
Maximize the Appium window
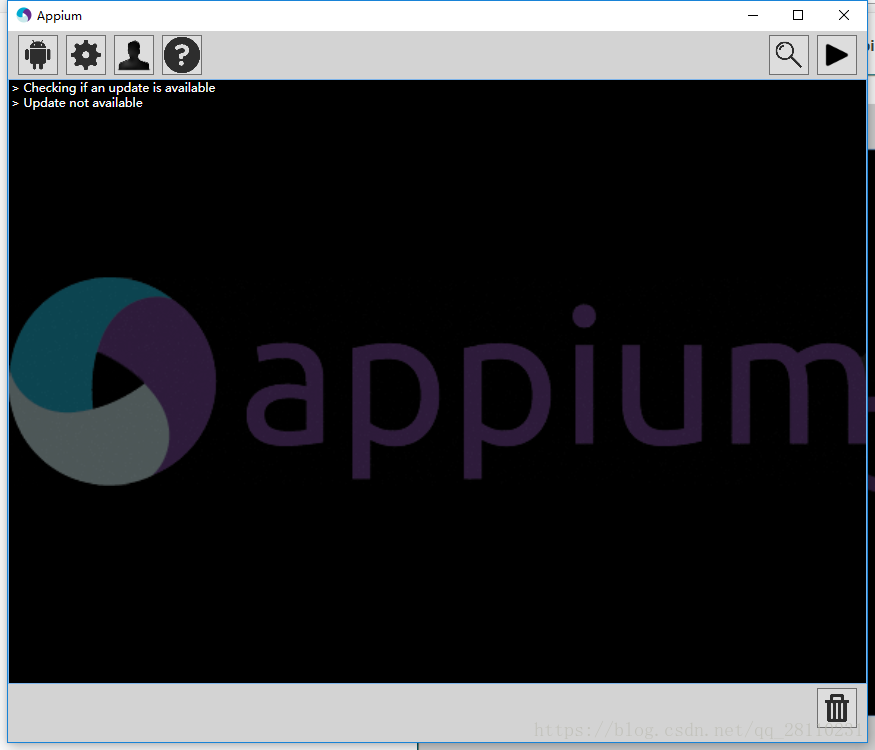(798, 15)
